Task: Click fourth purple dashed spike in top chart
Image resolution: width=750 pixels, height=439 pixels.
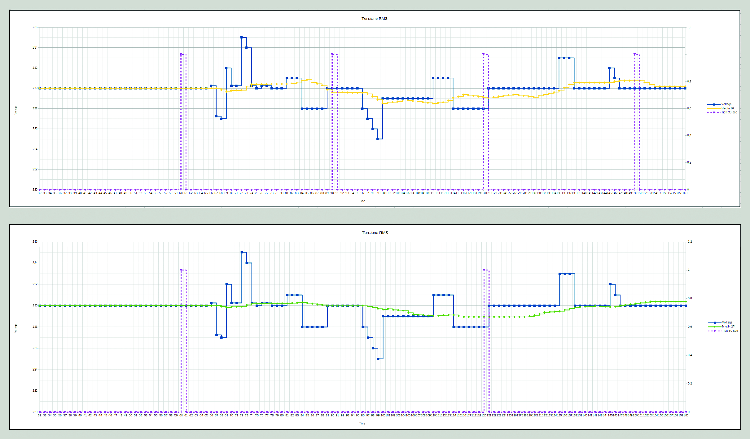Action: 637,53
